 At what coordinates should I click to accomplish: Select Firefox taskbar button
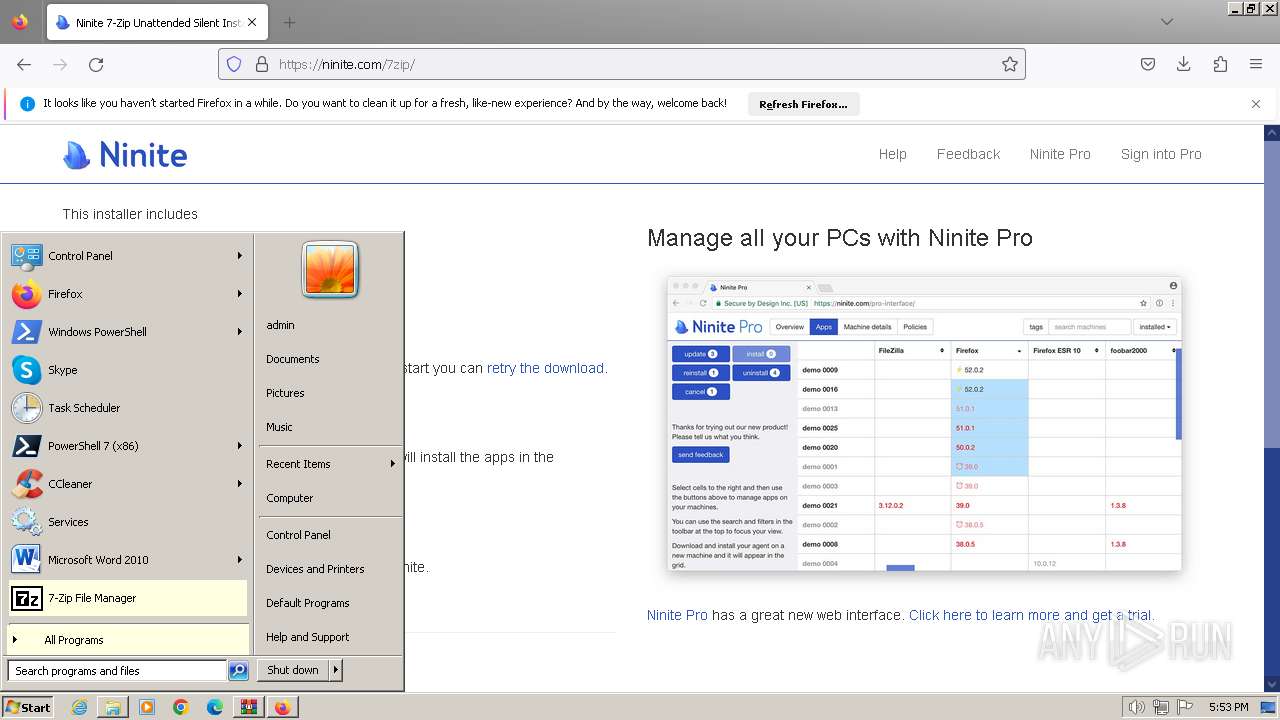[283, 707]
